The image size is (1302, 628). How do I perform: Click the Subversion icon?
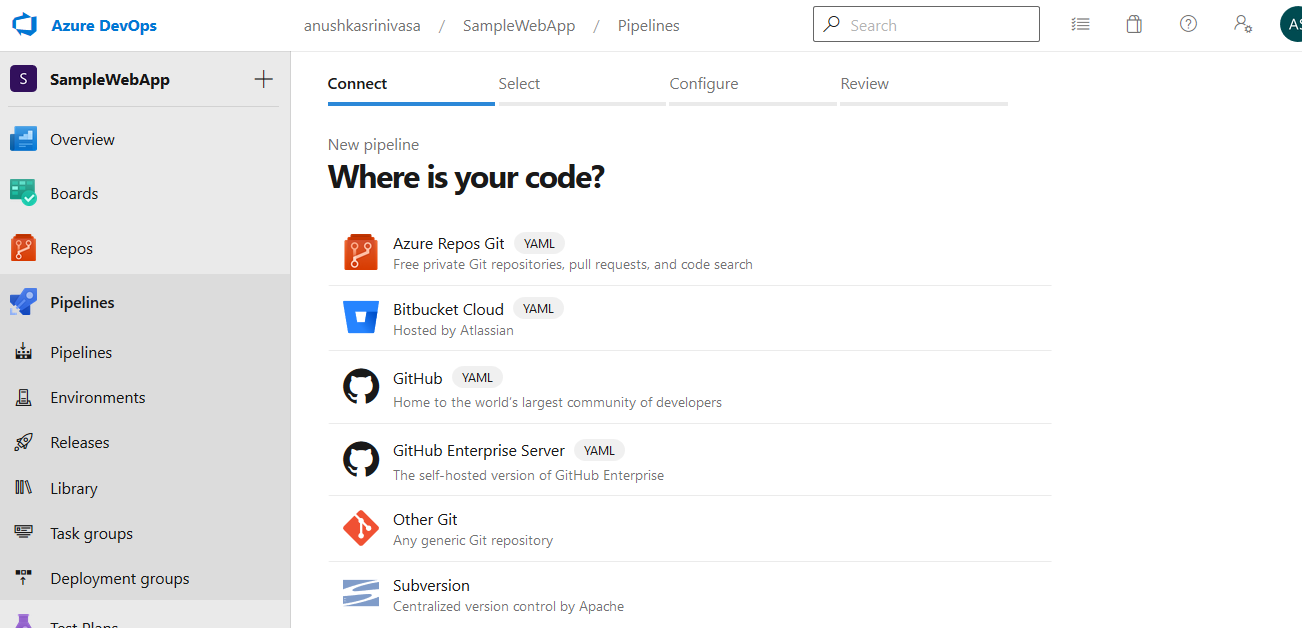(361, 593)
